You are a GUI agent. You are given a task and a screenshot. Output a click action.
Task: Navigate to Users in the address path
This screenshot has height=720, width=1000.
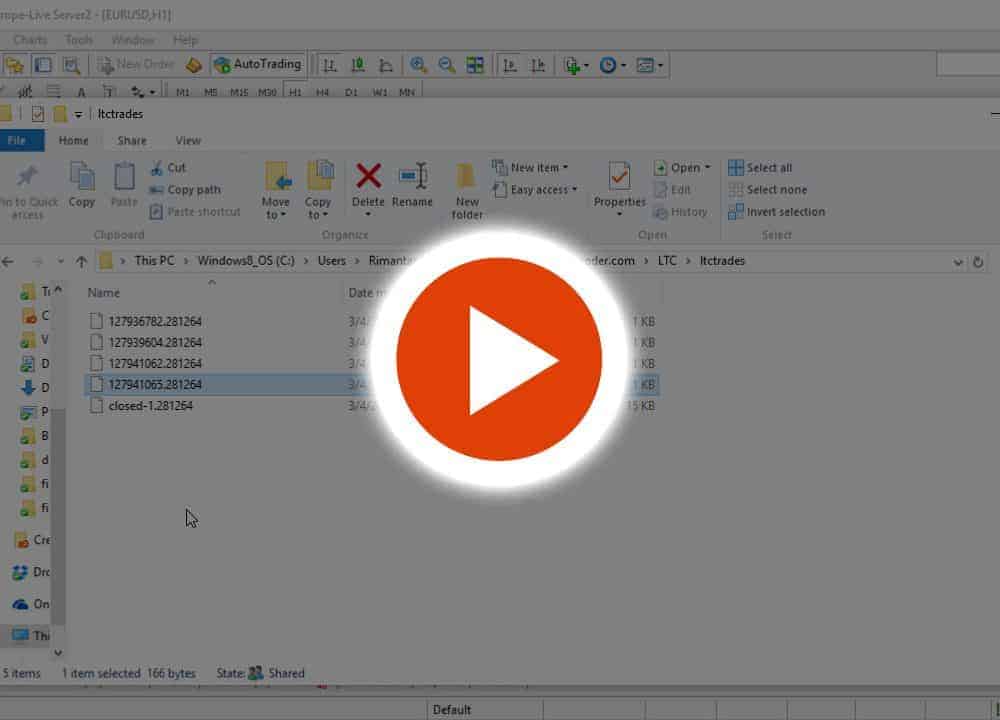click(x=332, y=261)
